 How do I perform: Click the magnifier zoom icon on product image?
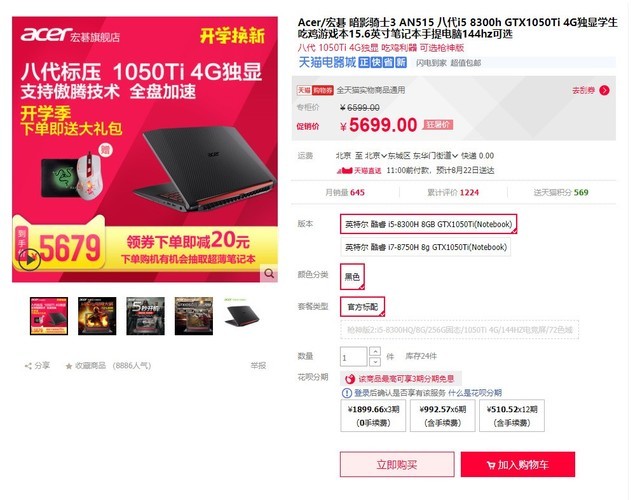point(269,273)
